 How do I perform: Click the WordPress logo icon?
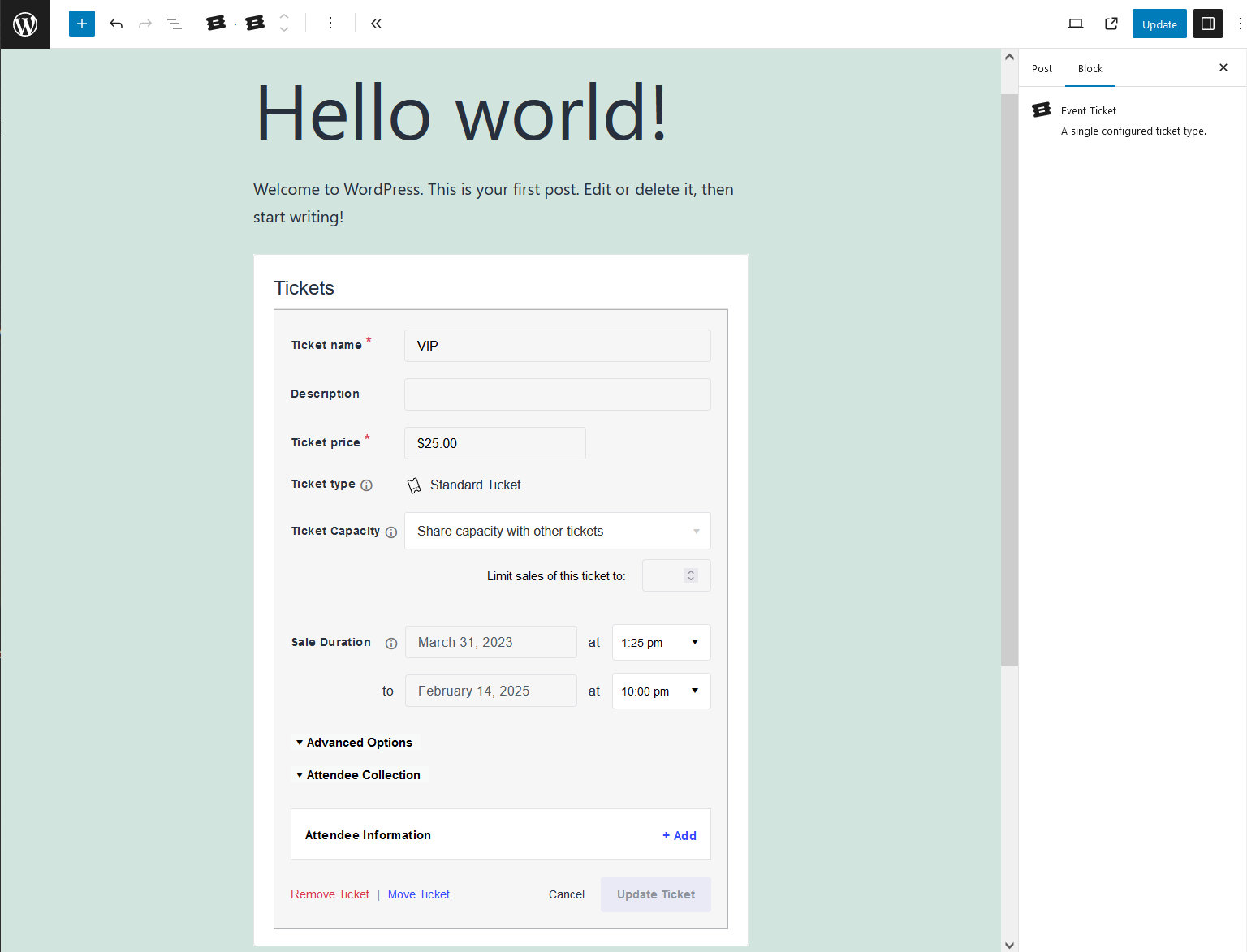[x=24, y=24]
